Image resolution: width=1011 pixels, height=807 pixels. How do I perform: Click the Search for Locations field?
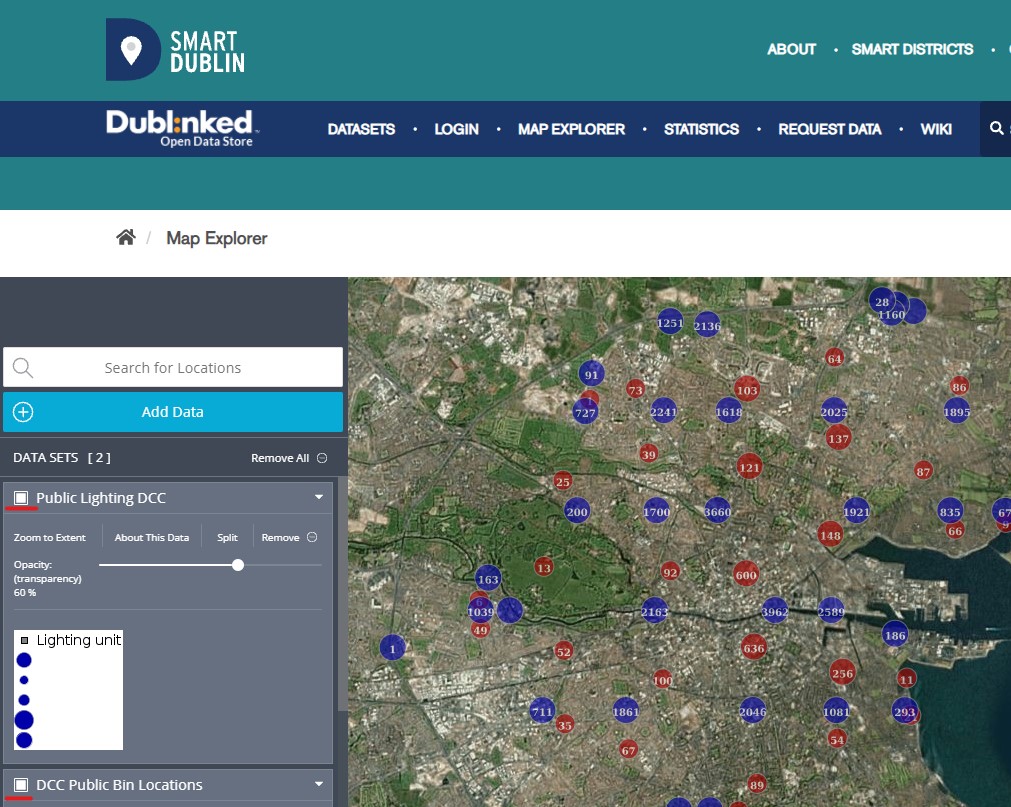173,368
